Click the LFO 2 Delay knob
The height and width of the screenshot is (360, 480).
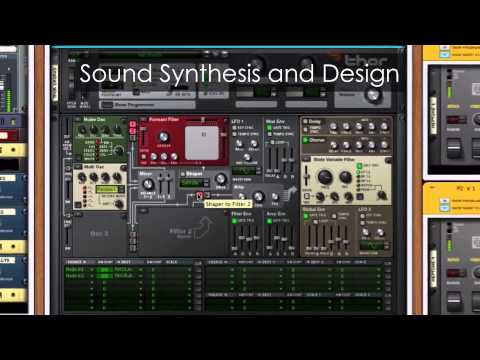(x=380, y=232)
